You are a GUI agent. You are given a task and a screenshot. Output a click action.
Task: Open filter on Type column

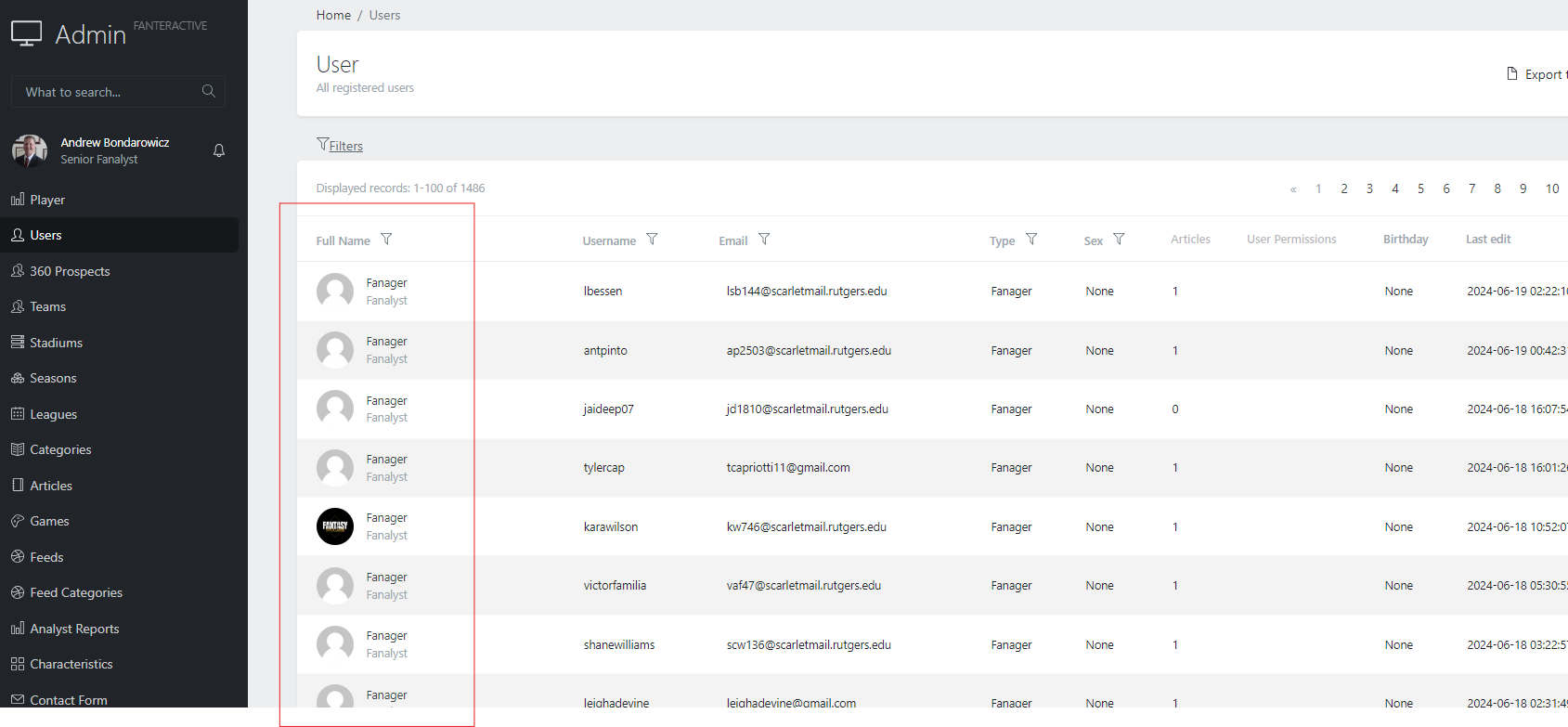(1031, 240)
